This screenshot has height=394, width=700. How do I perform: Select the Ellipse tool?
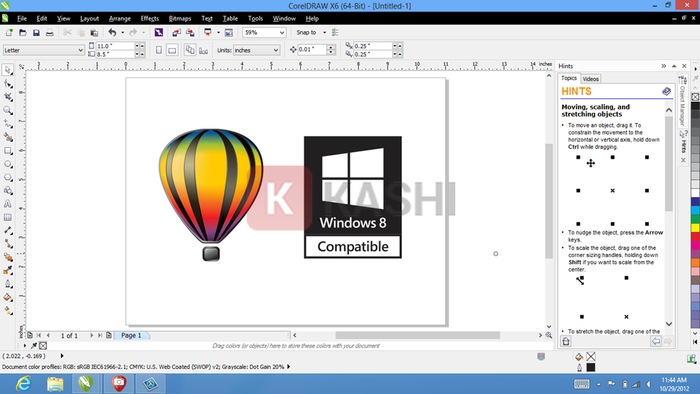8,164
